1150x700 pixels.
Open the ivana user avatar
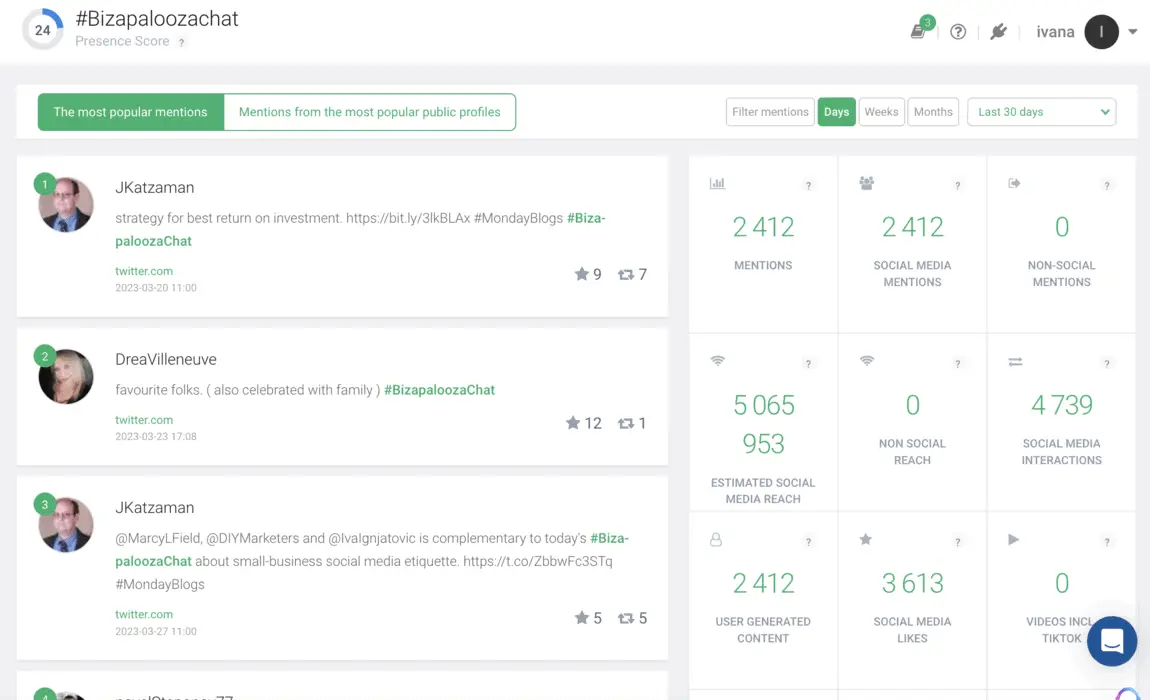(1101, 32)
